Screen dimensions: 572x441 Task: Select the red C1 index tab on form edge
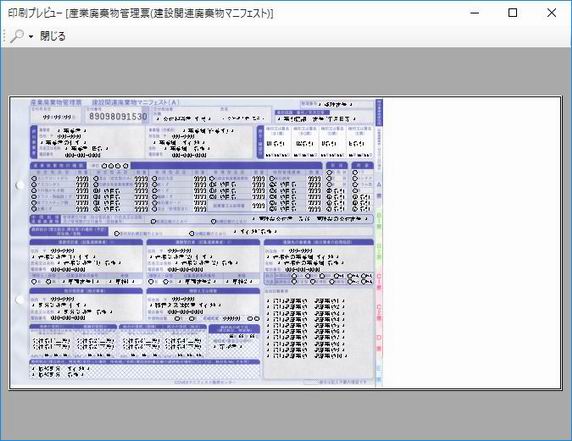pyautogui.click(x=379, y=282)
